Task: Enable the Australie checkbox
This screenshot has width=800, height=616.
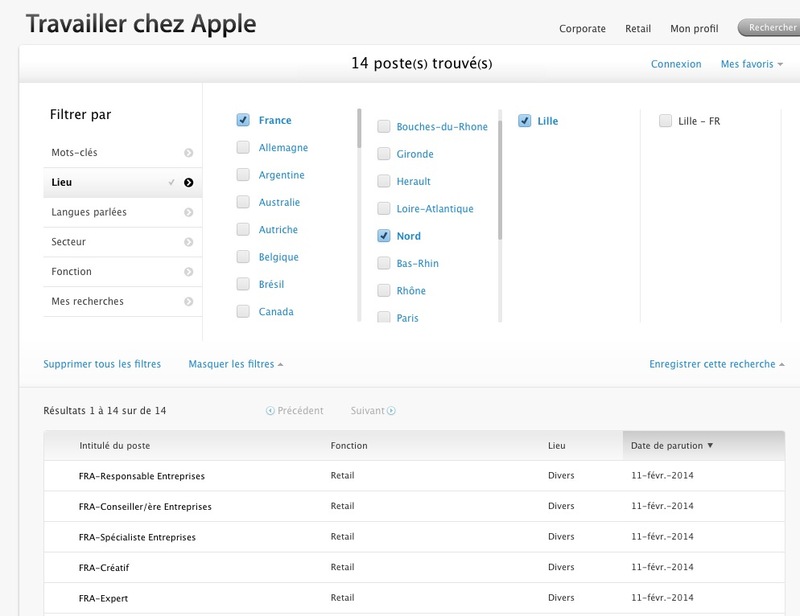Action: click(x=243, y=202)
